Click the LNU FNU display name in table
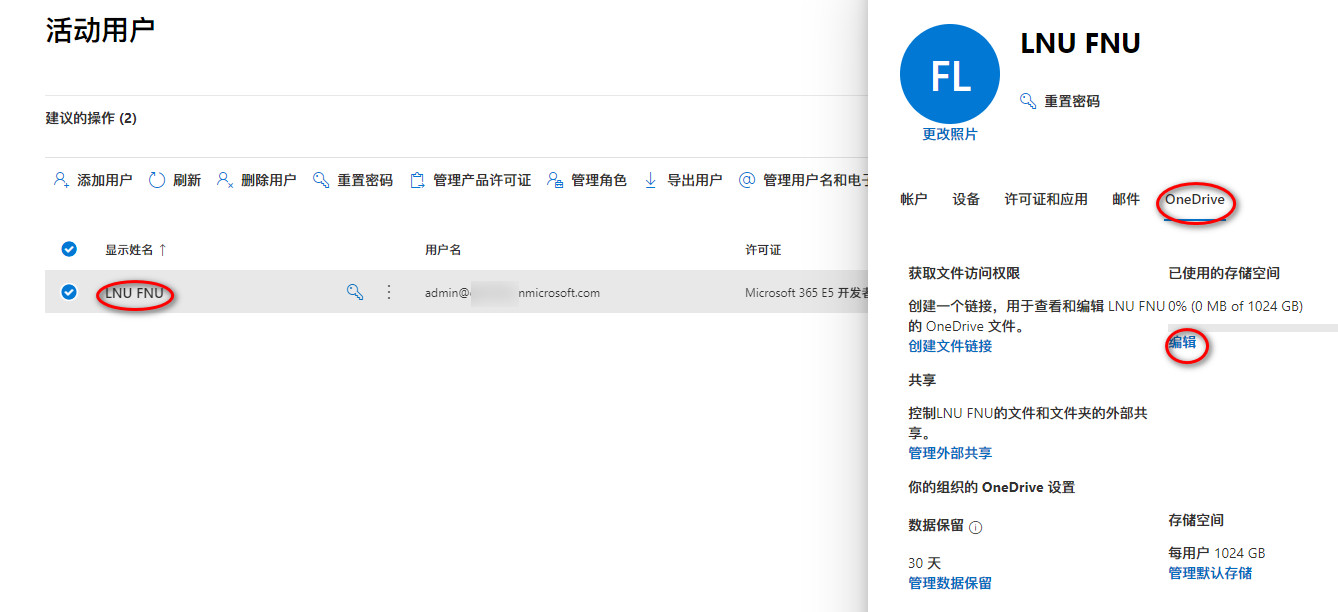Image resolution: width=1338 pixels, height=612 pixels. [x=134, y=293]
